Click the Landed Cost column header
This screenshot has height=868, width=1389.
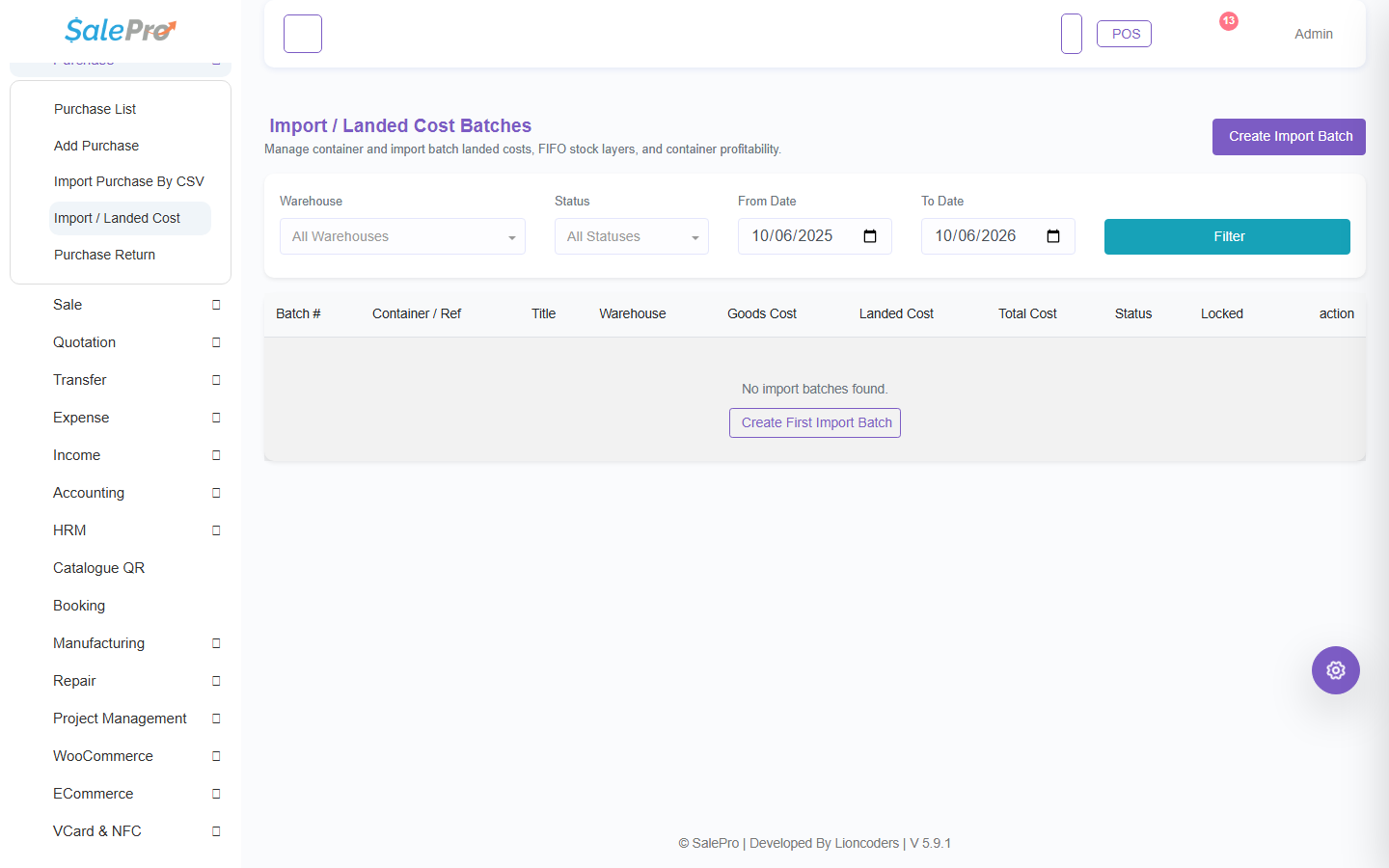[x=896, y=313]
